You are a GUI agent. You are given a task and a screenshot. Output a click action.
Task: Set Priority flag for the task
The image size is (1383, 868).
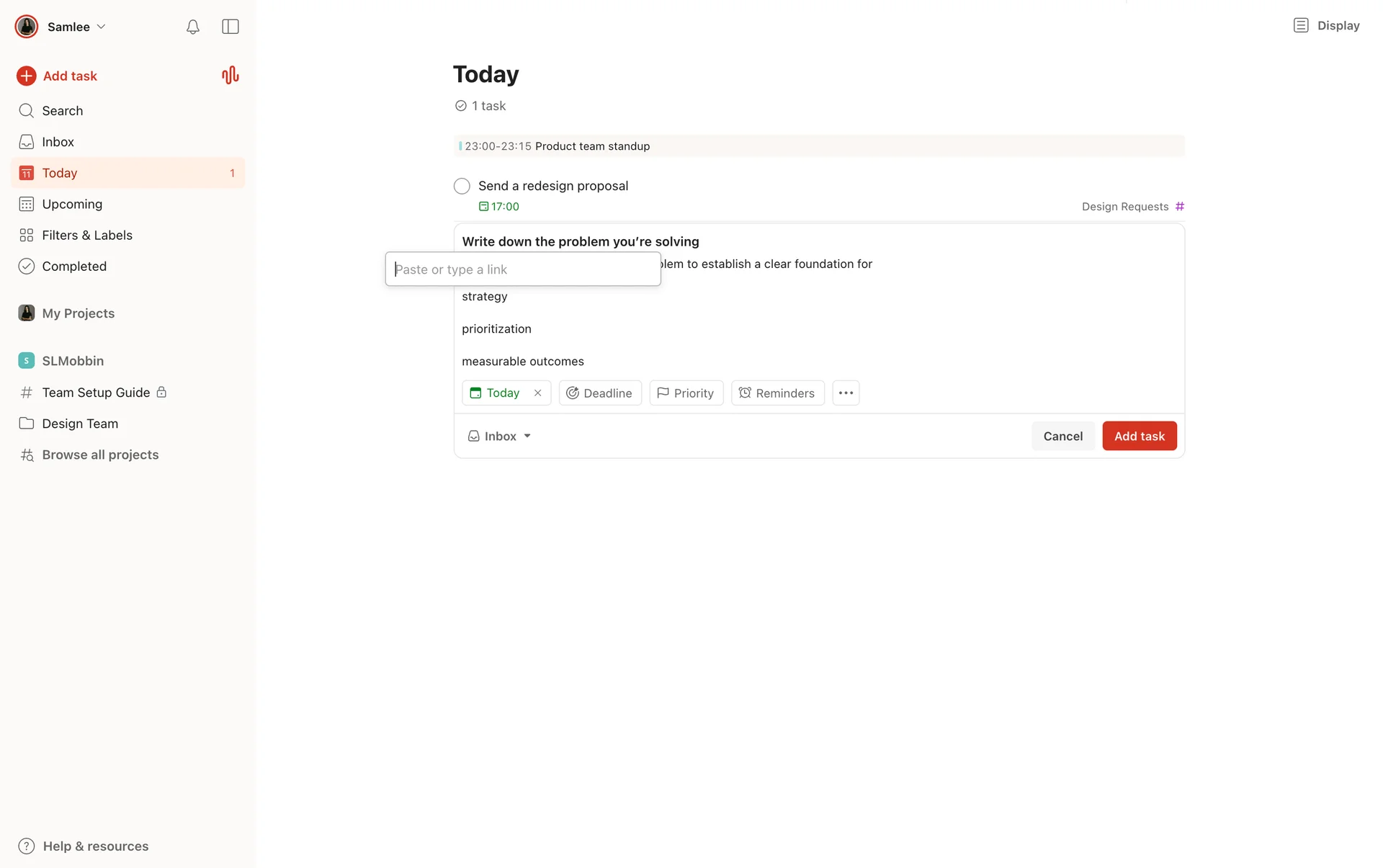pos(686,393)
